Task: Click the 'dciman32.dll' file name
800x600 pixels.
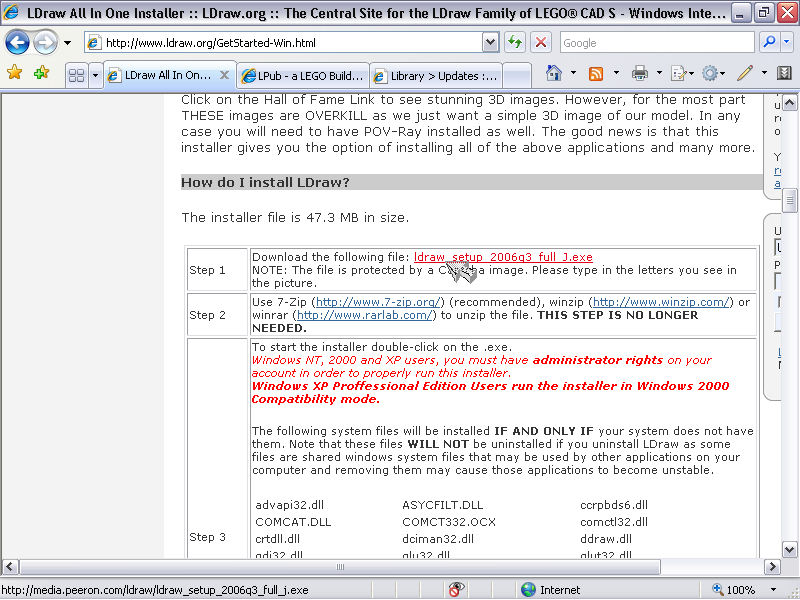Action: pyautogui.click(x=438, y=539)
